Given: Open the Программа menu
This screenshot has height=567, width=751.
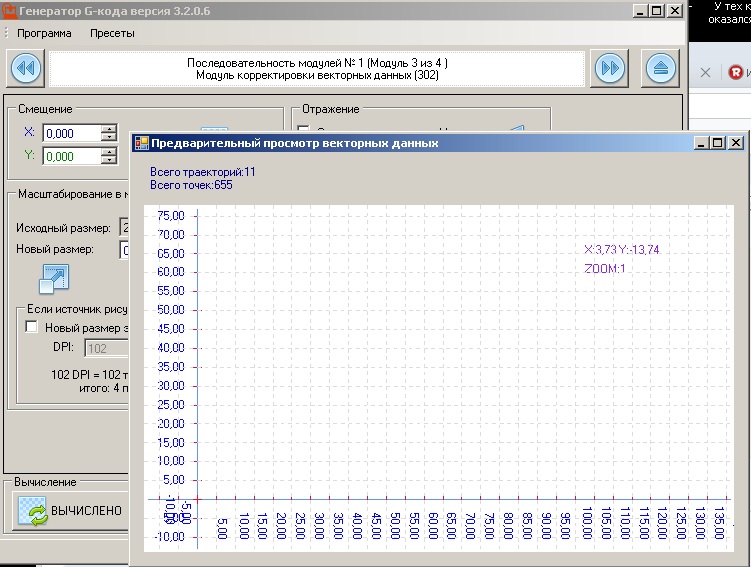Looking at the screenshot, I should coord(44,33).
